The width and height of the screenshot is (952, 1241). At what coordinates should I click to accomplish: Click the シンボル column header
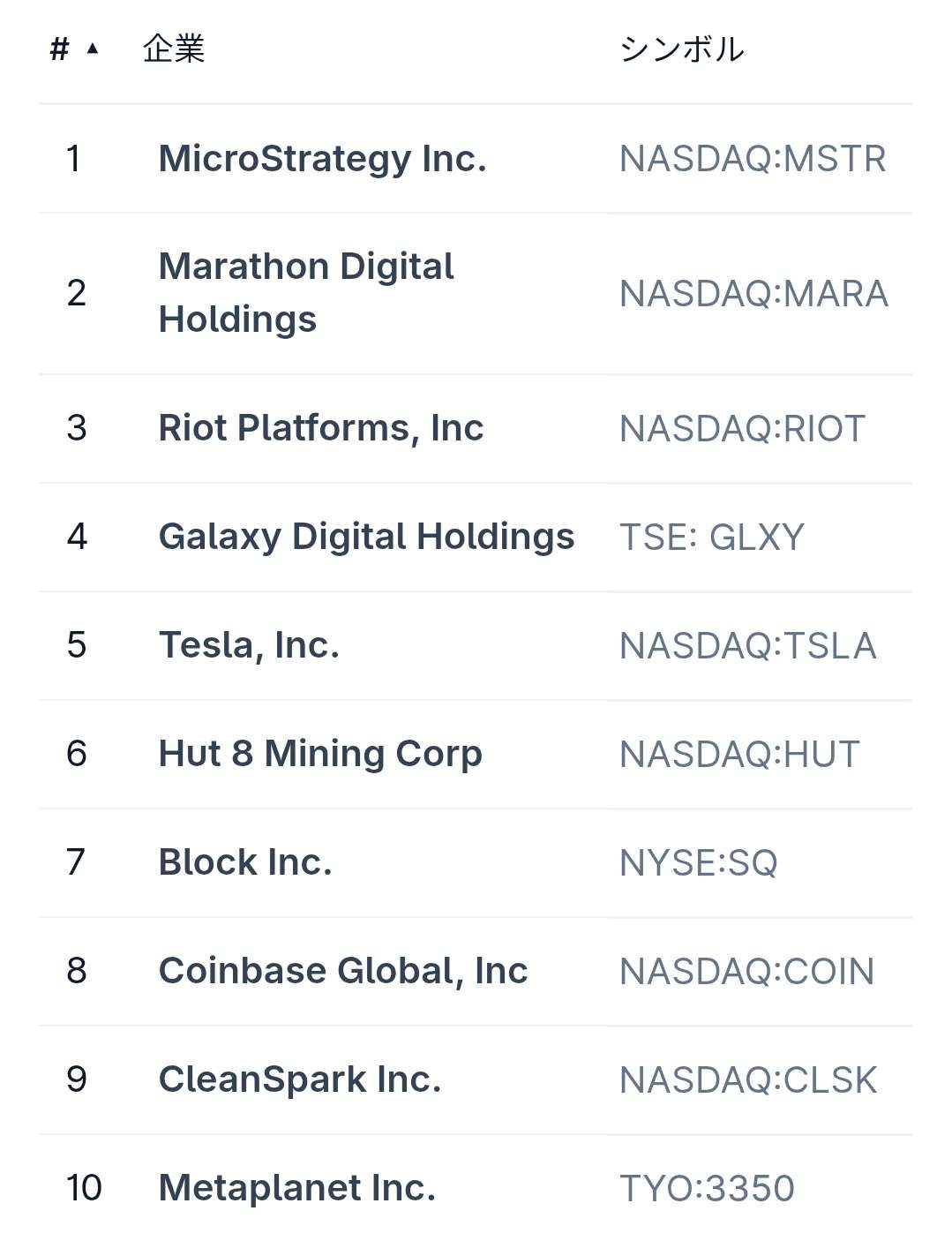point(681,49)
